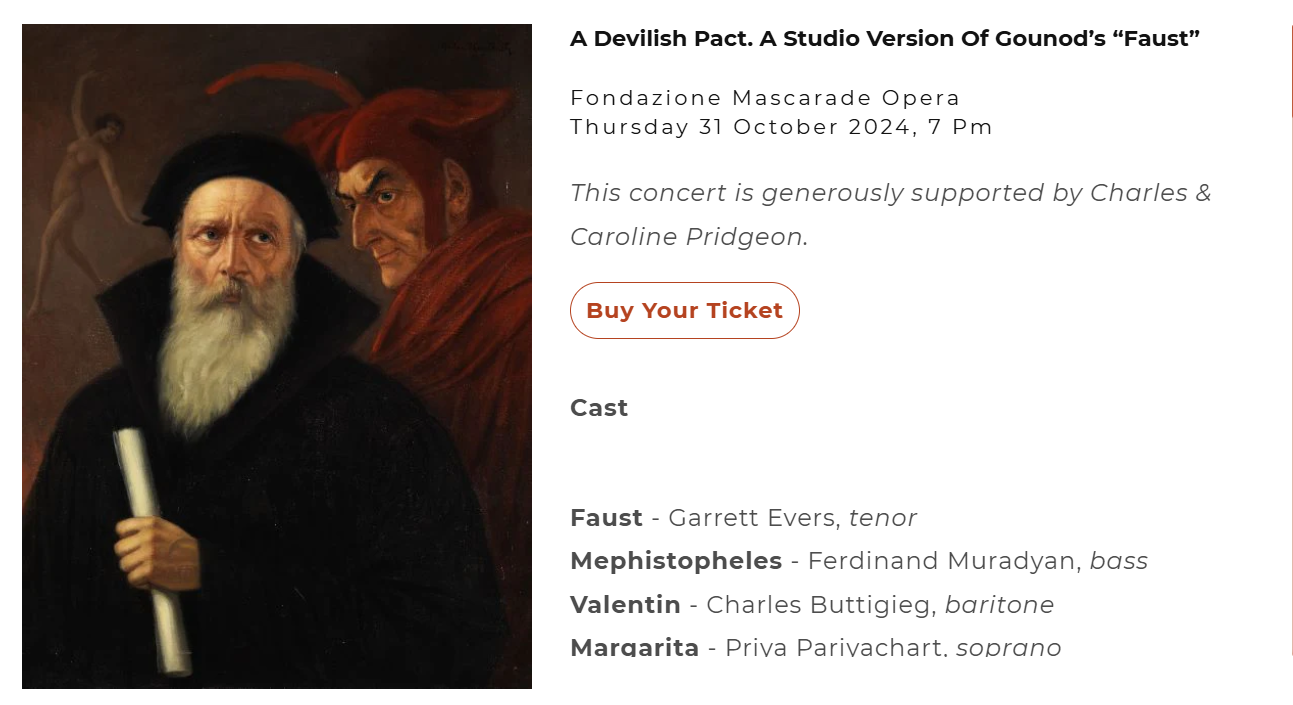Click the word bass in the cast list
Screen dimensions: 1293x705
[1118, 561]
